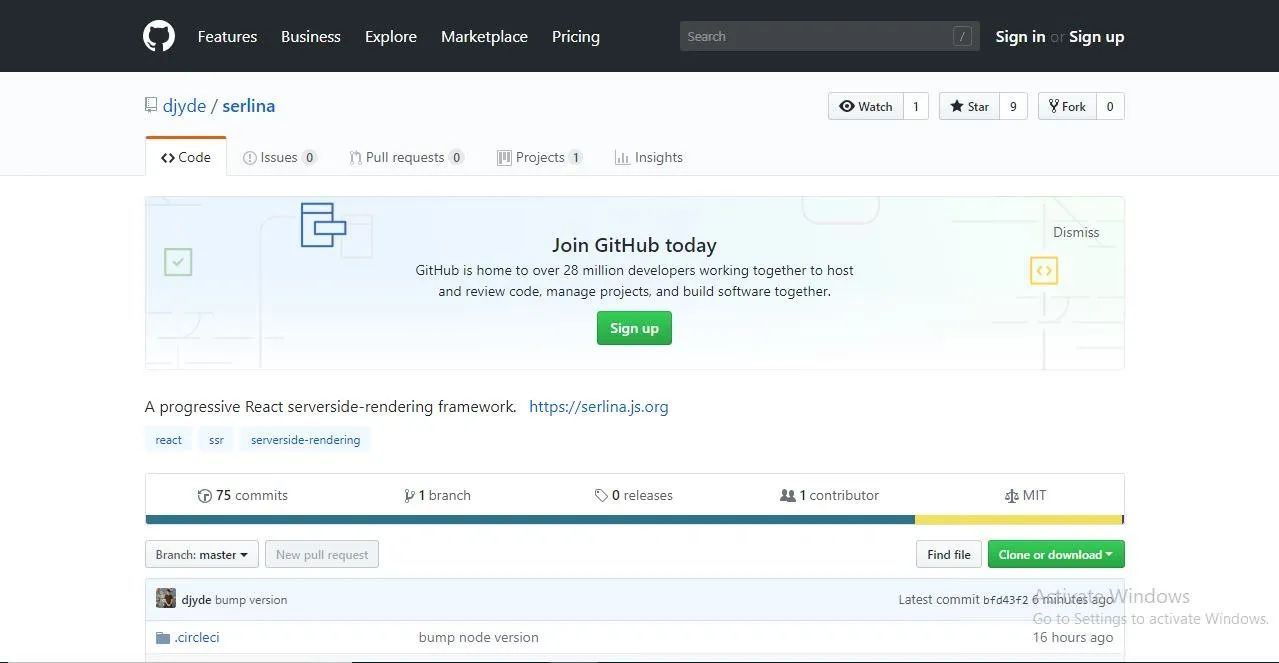Click the Fork button
This screenshot has height=663, width=1279.
pos(1067,106)
